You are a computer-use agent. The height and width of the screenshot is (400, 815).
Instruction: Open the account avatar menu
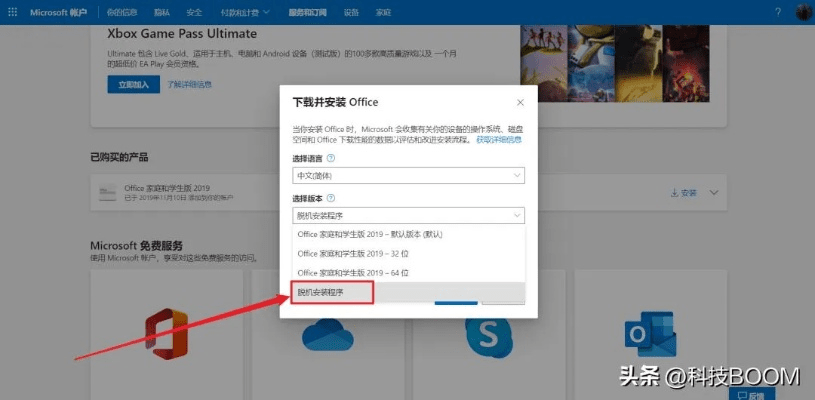coord(803,12)
